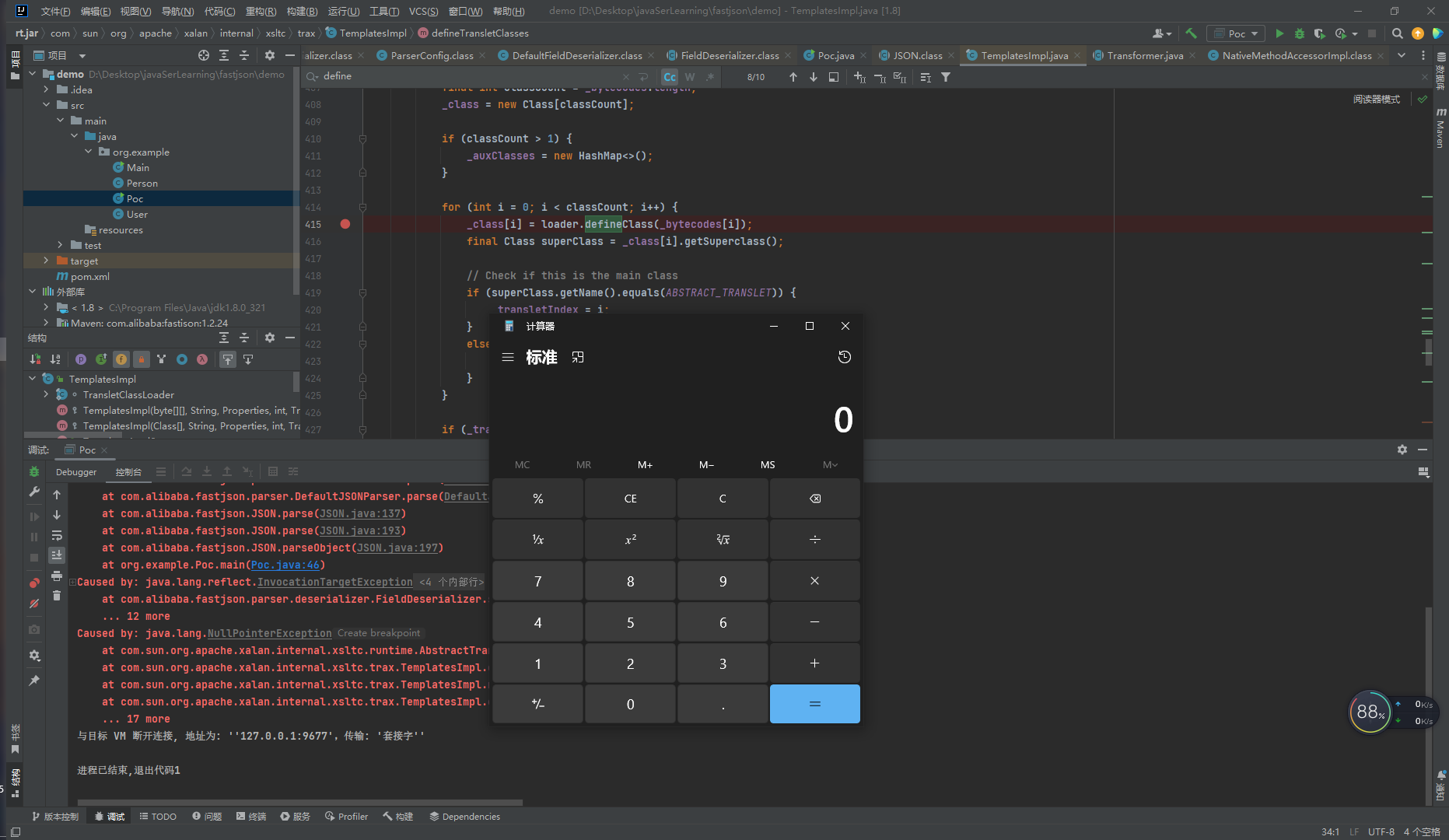The image size is (1449, 840).
Task: Toggle autoscroll to source in structure
Action: pos(227,359)
